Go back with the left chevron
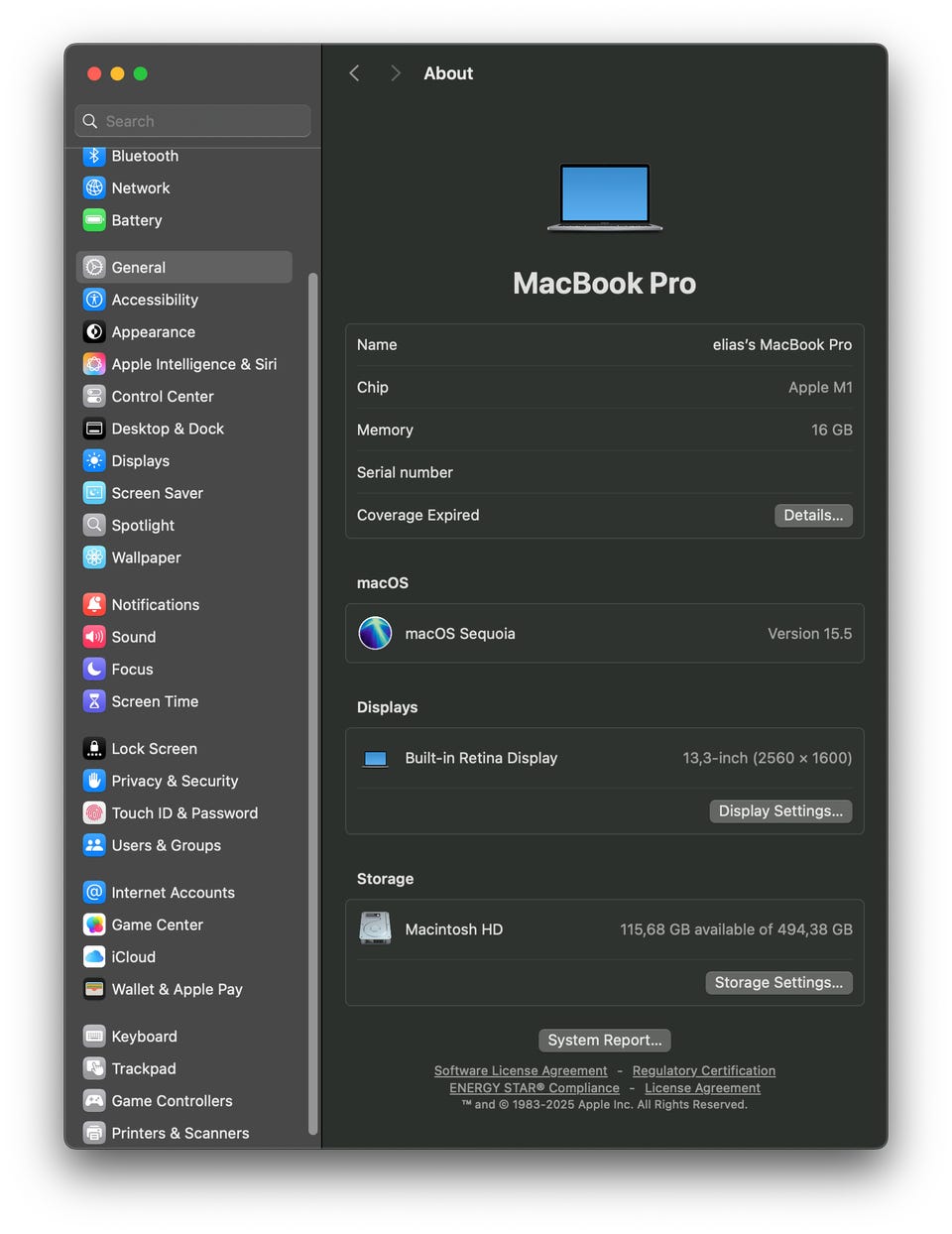 (x=354, y=73)
